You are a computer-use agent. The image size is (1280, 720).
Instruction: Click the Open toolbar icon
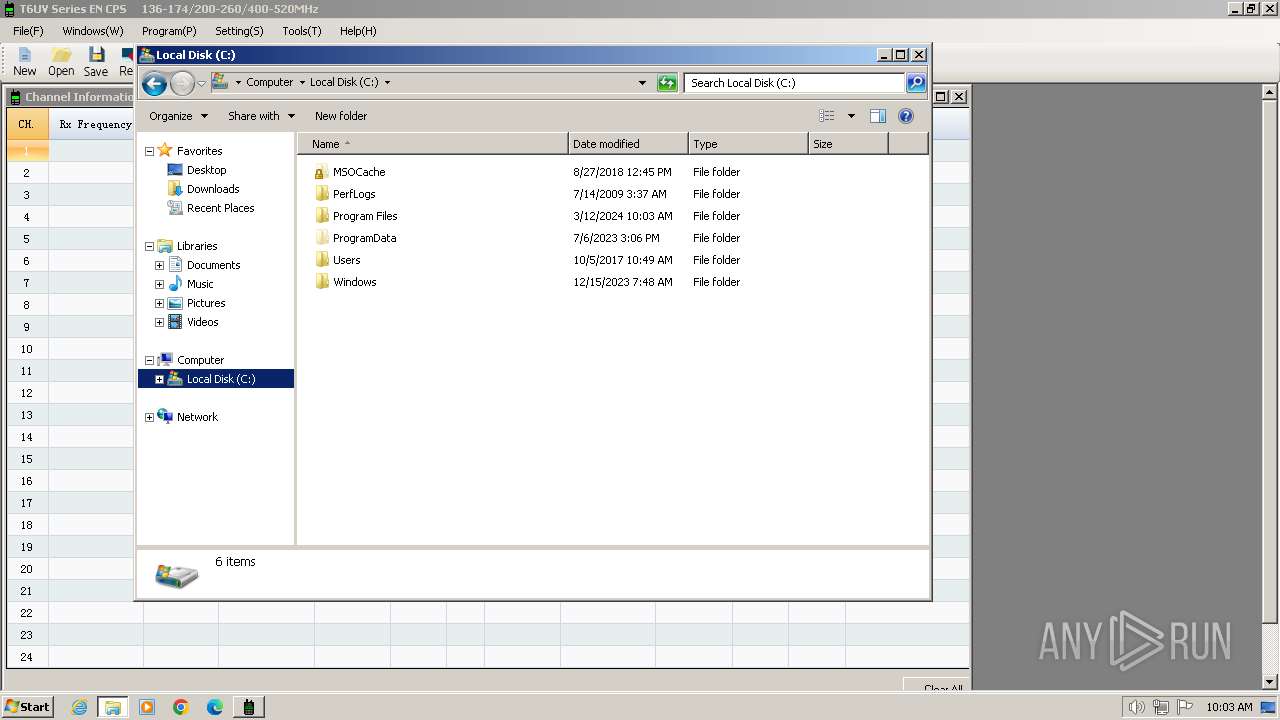point(61,62)
